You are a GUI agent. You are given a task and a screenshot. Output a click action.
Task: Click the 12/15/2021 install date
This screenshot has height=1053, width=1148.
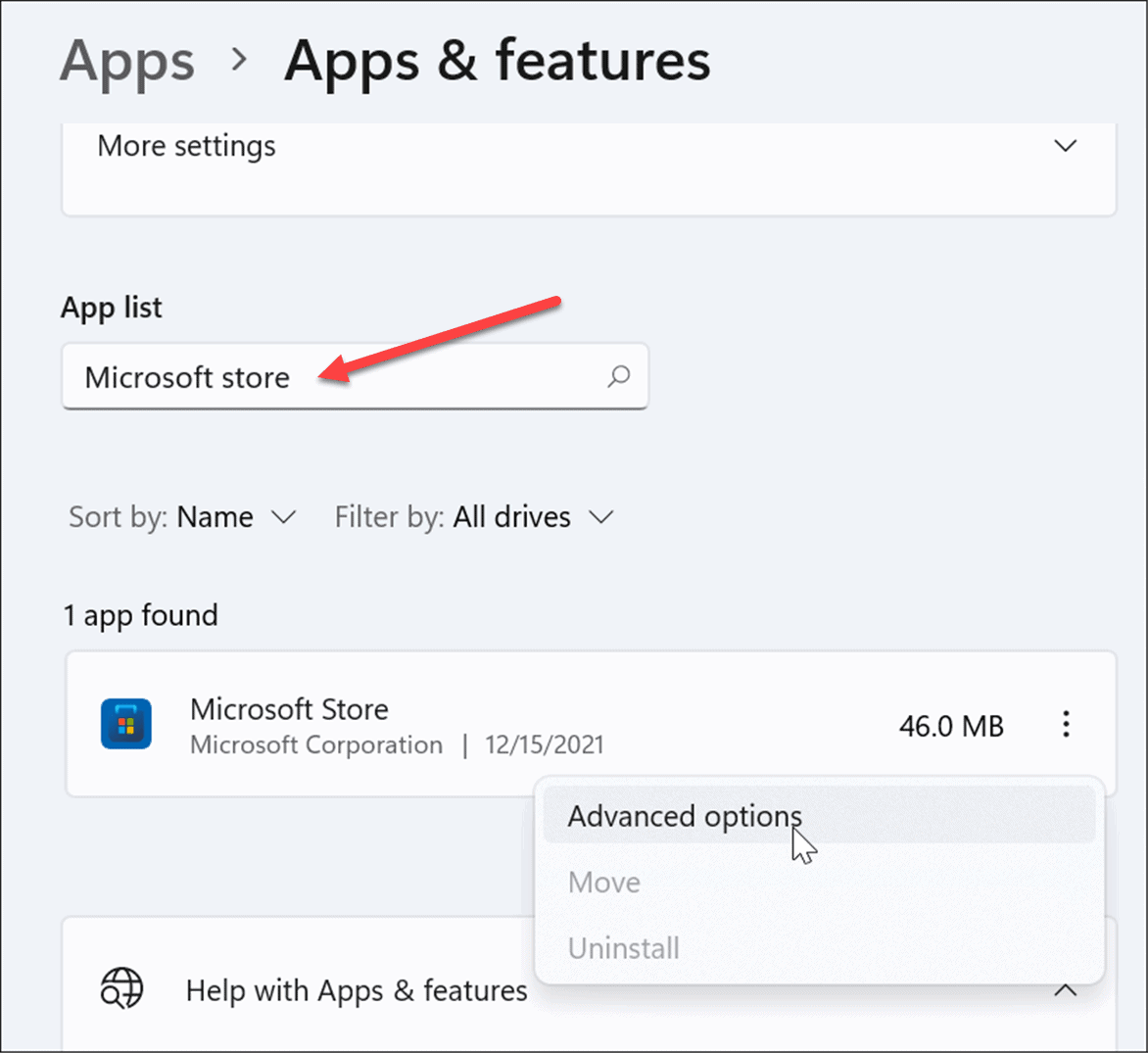click(544, 744)
